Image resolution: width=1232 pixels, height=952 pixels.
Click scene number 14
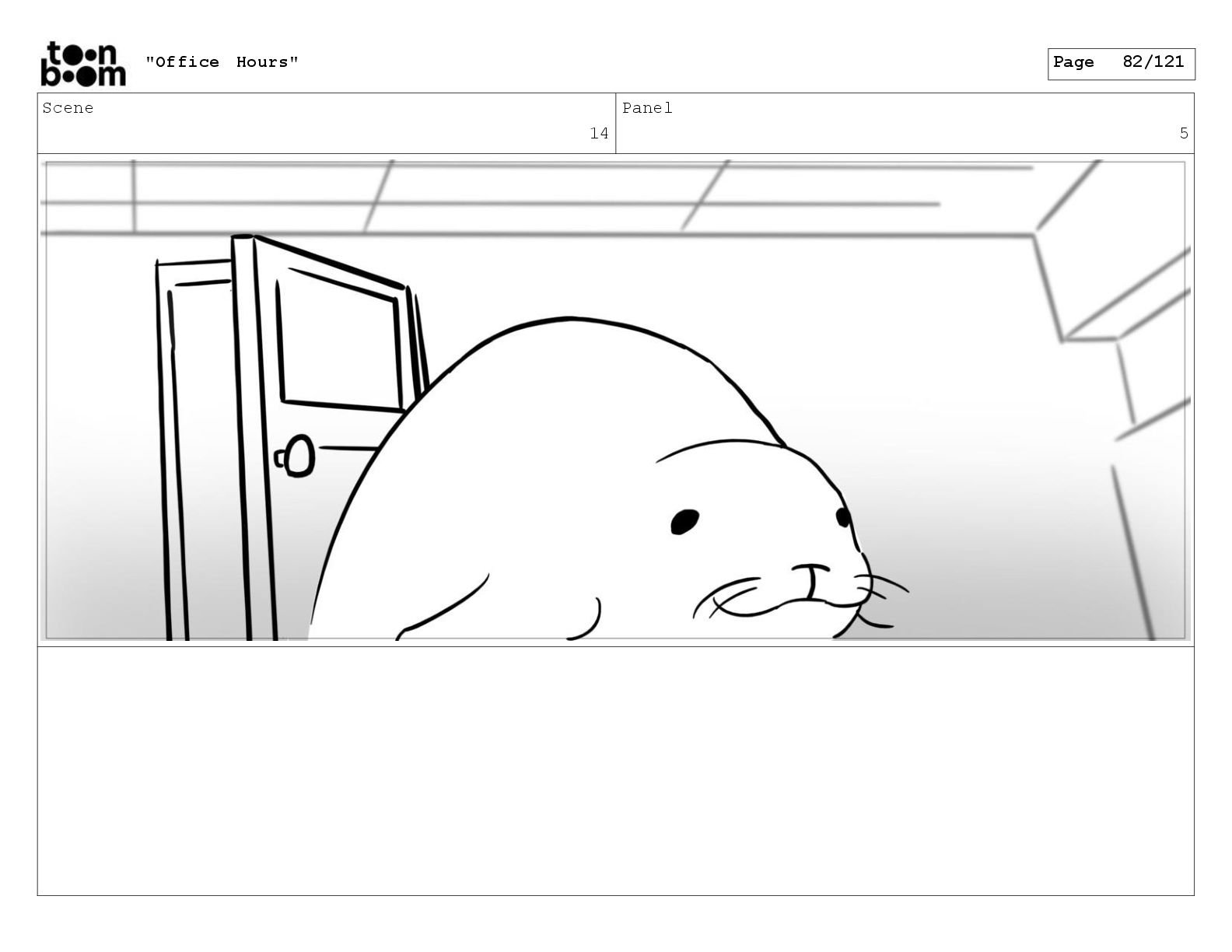pos(599,134)
